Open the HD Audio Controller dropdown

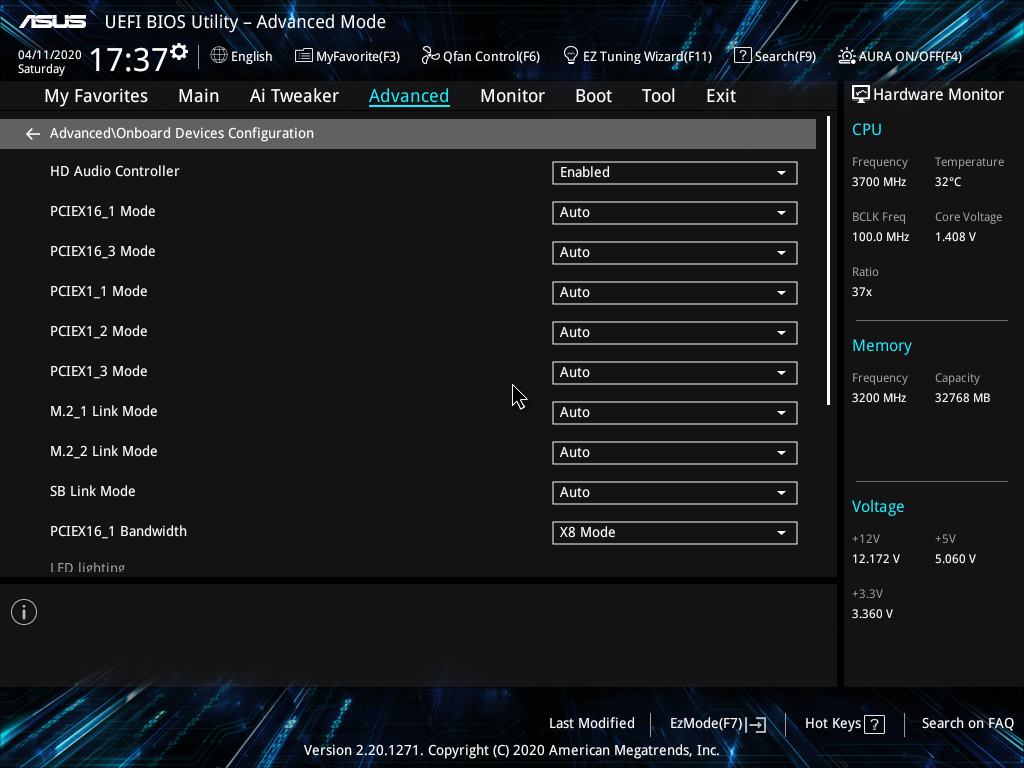tap(675, 172)
